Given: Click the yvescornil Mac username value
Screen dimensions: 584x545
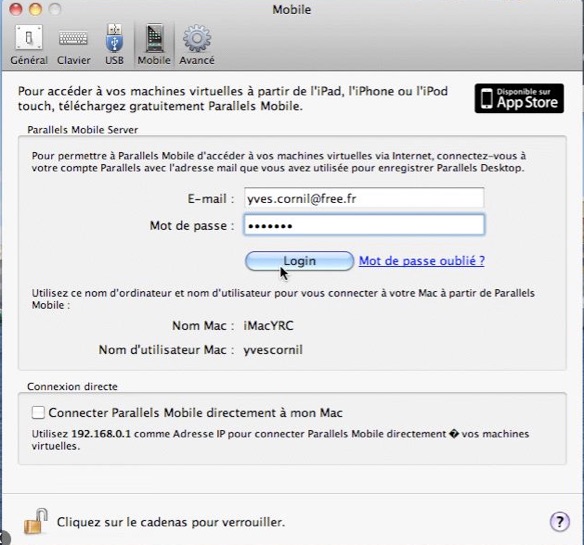Looking at the screenshot, I should pos(273,350).
